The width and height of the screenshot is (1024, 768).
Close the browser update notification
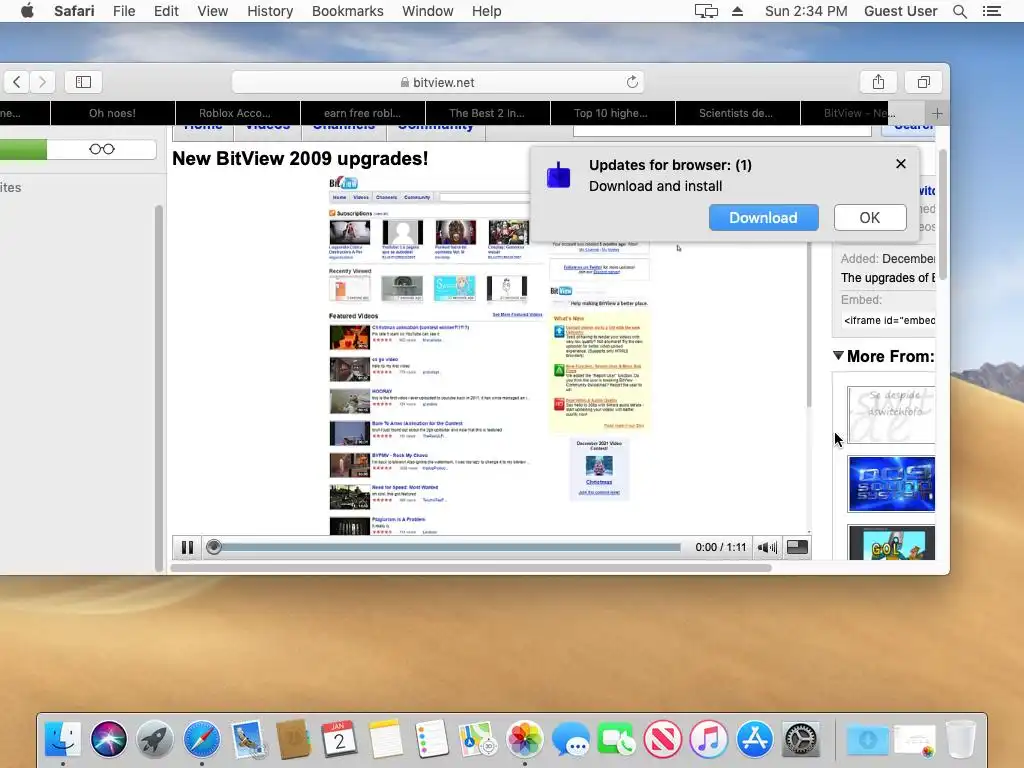901,164
